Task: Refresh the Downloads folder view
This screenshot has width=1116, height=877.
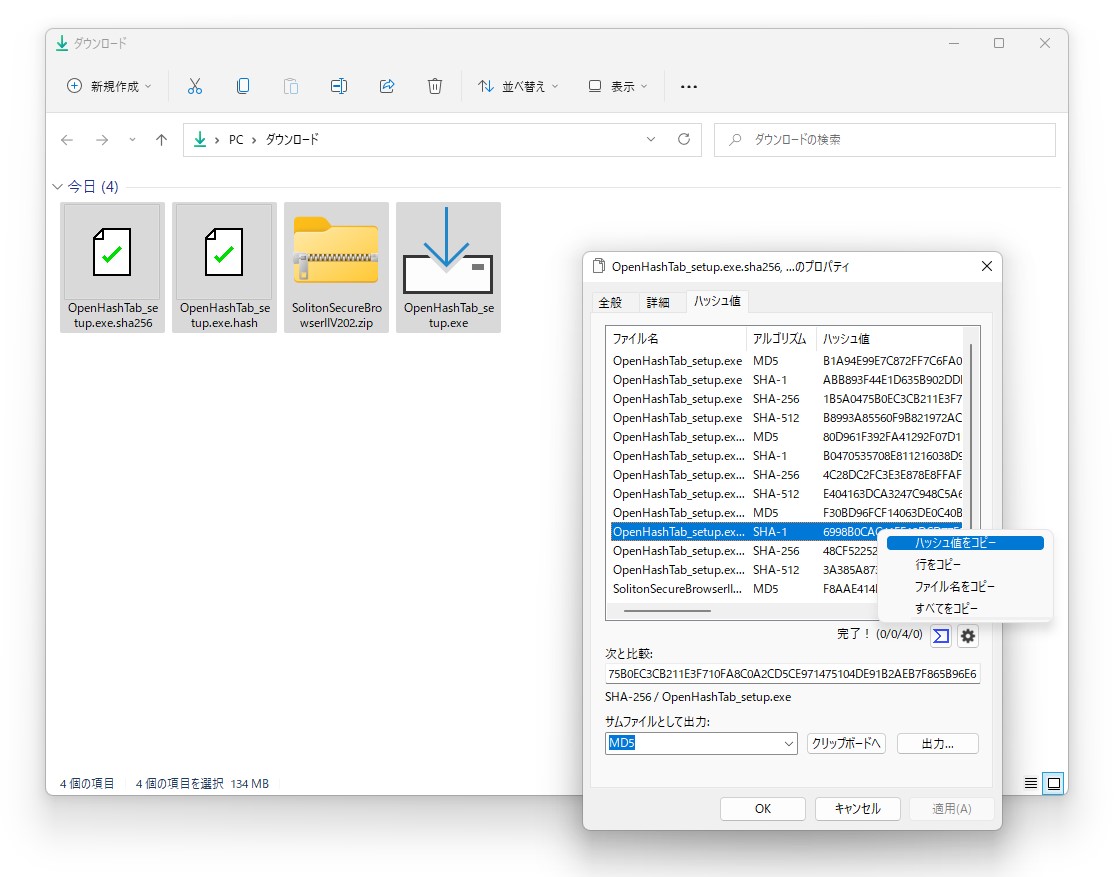Action: (x=684, y=139)
